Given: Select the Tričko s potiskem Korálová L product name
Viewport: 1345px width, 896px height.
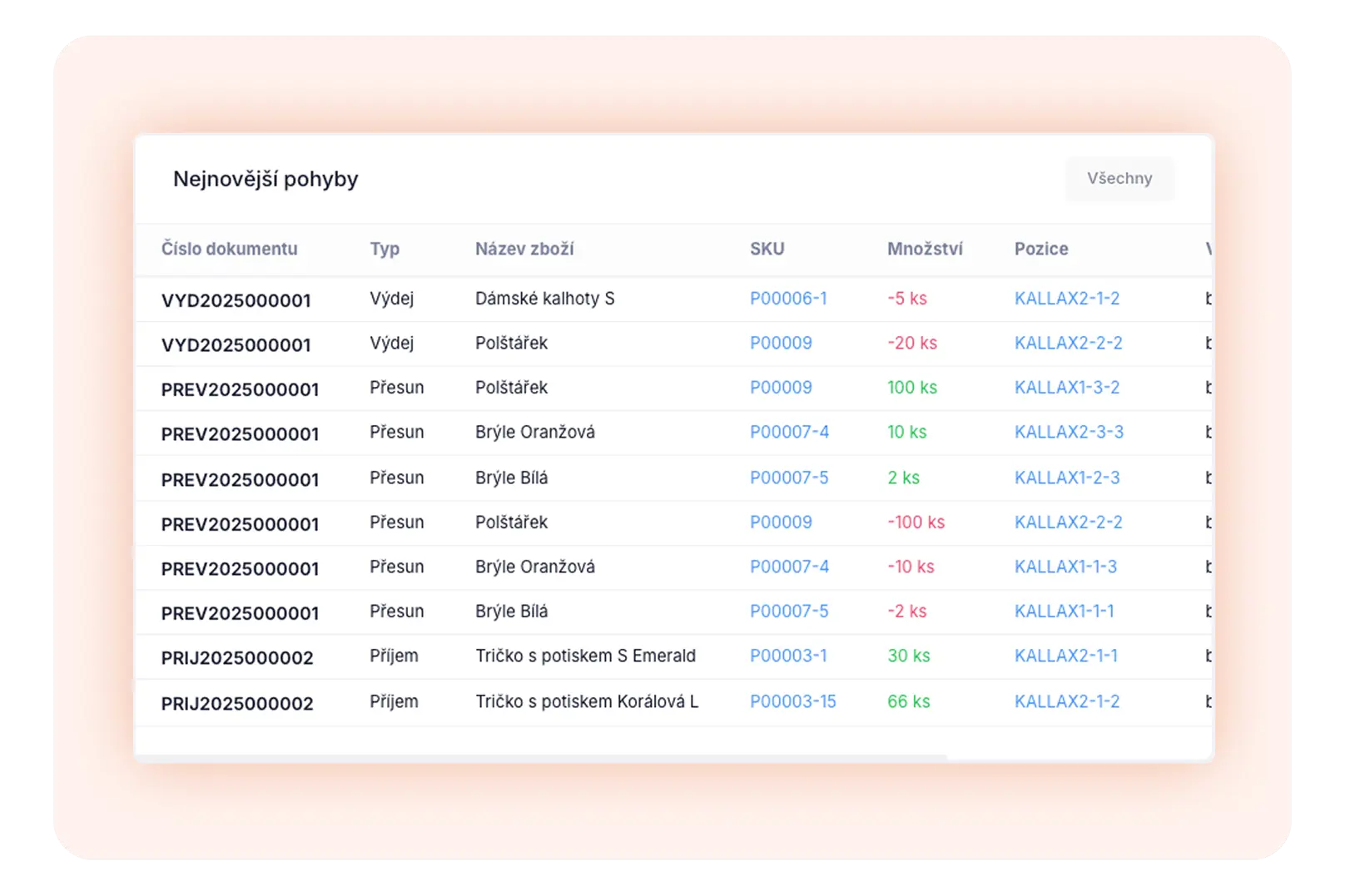Looking at the screenshot, I should 586,702.
